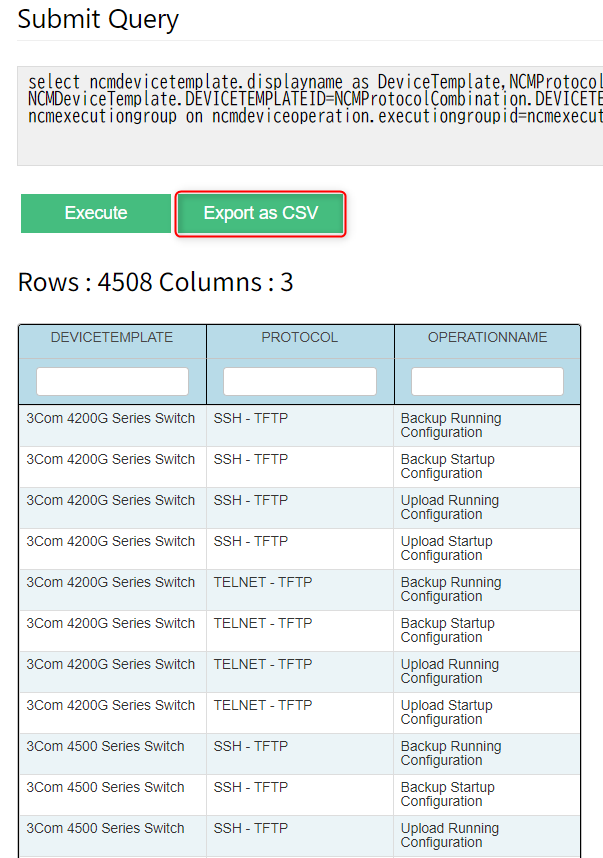Sort by the DEVICETEMPLATE column header
Screen dimensions: 603x858
(x=112, y=338)
